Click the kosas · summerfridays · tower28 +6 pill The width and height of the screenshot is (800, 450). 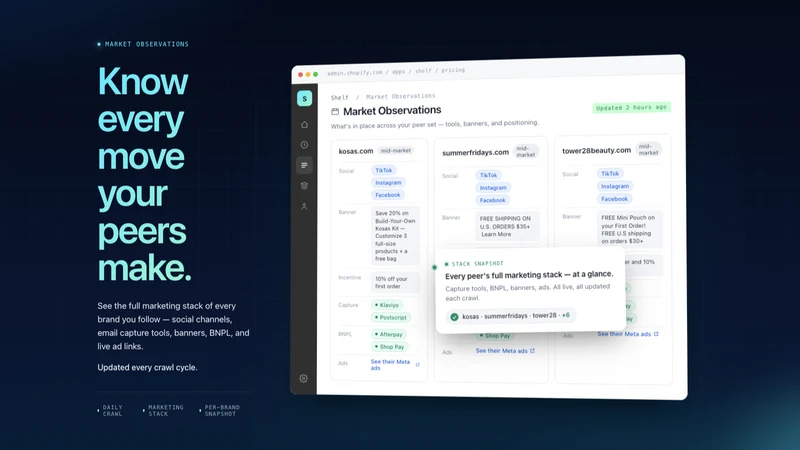tap(511, 316)
